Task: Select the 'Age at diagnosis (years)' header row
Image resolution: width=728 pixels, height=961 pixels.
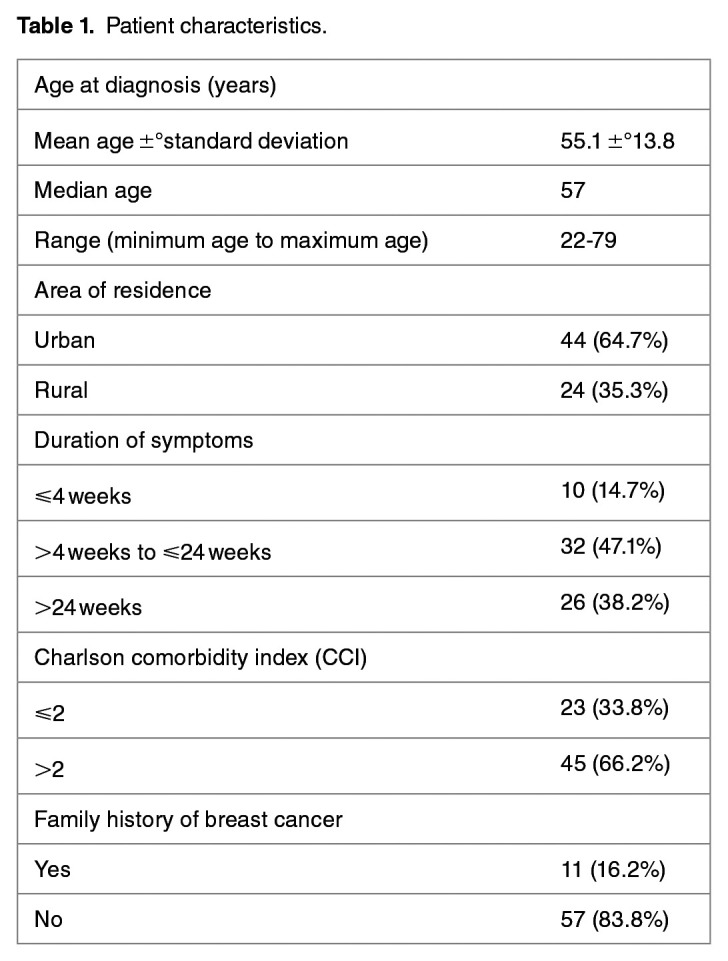Action: pos(155,85)
